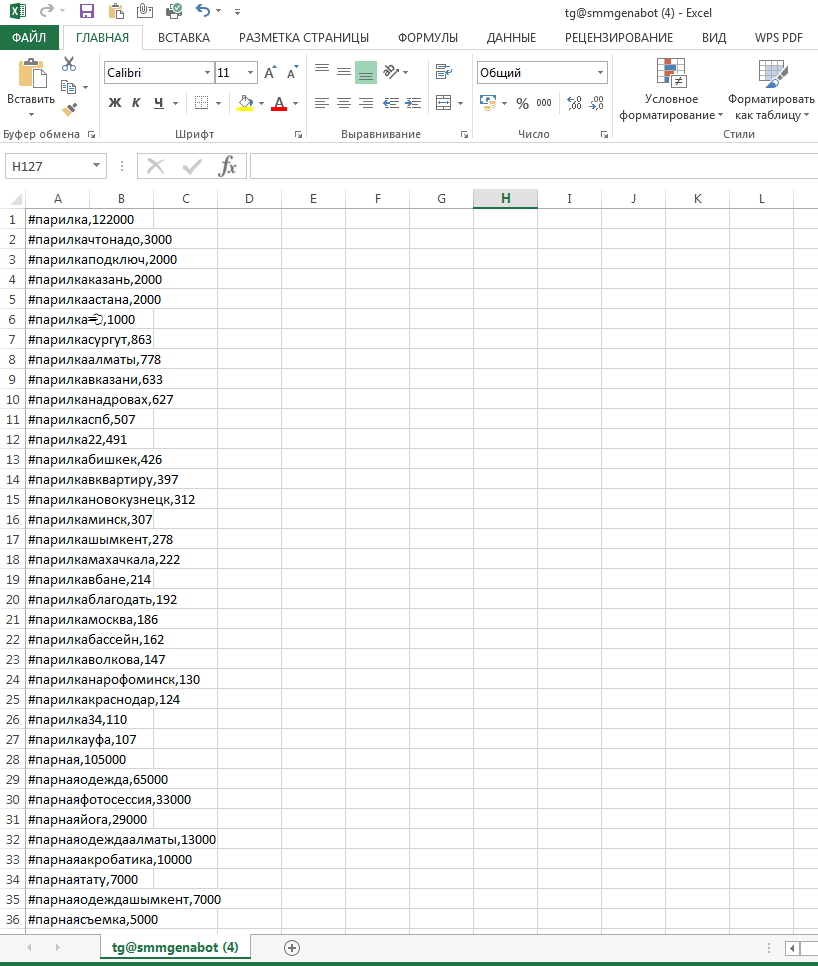Click the Comma Style 000 icon
The image size is (818, 966).
(x=544, y=103)
